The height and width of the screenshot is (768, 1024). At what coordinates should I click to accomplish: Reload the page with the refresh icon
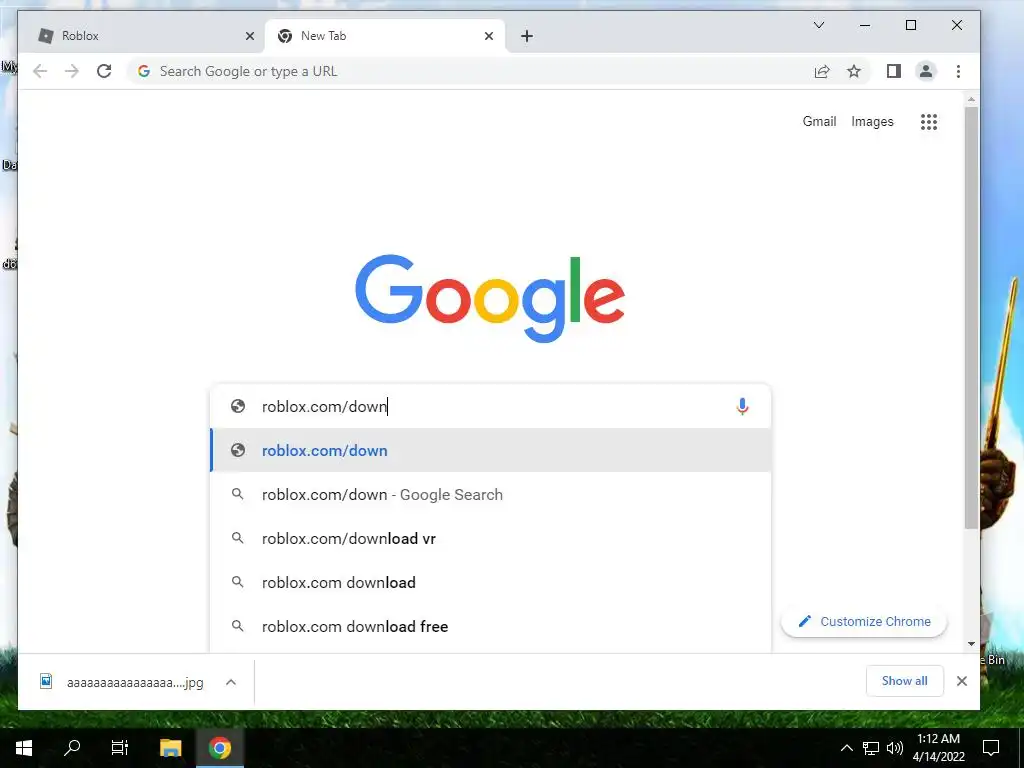(x=104, y=71)
